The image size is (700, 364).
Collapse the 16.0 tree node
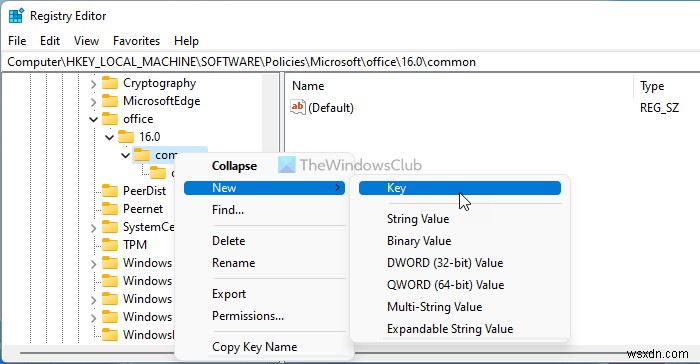pos(109,137)
